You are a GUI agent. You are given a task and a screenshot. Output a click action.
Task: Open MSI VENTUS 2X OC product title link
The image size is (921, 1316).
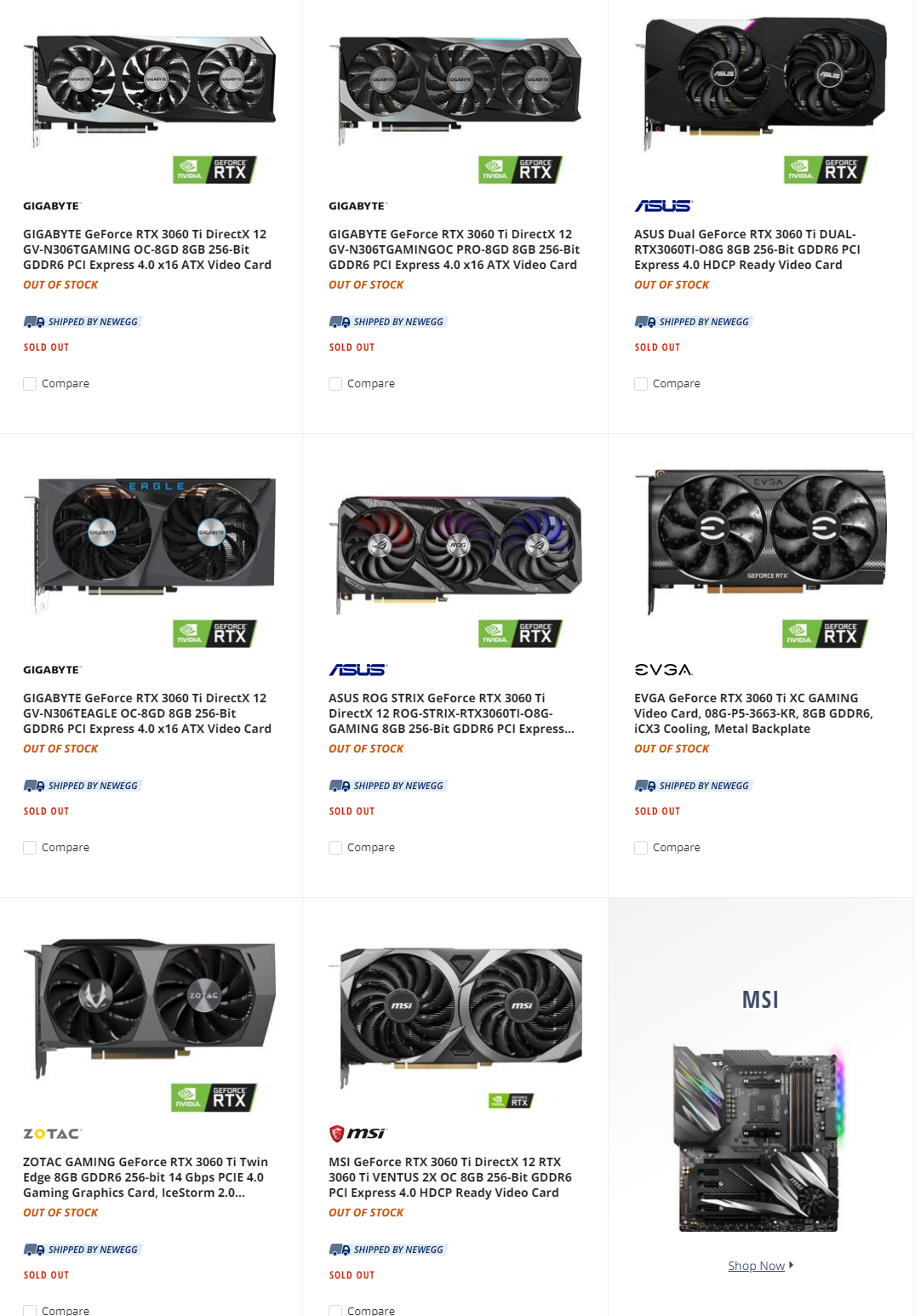(450, 1177)
